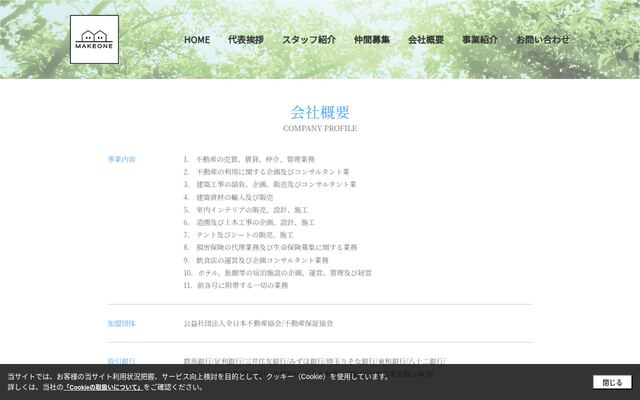Screen dimensions: 640x400
Task: Click list item 4 about 建築資材
Action: (x=229, y=197)
